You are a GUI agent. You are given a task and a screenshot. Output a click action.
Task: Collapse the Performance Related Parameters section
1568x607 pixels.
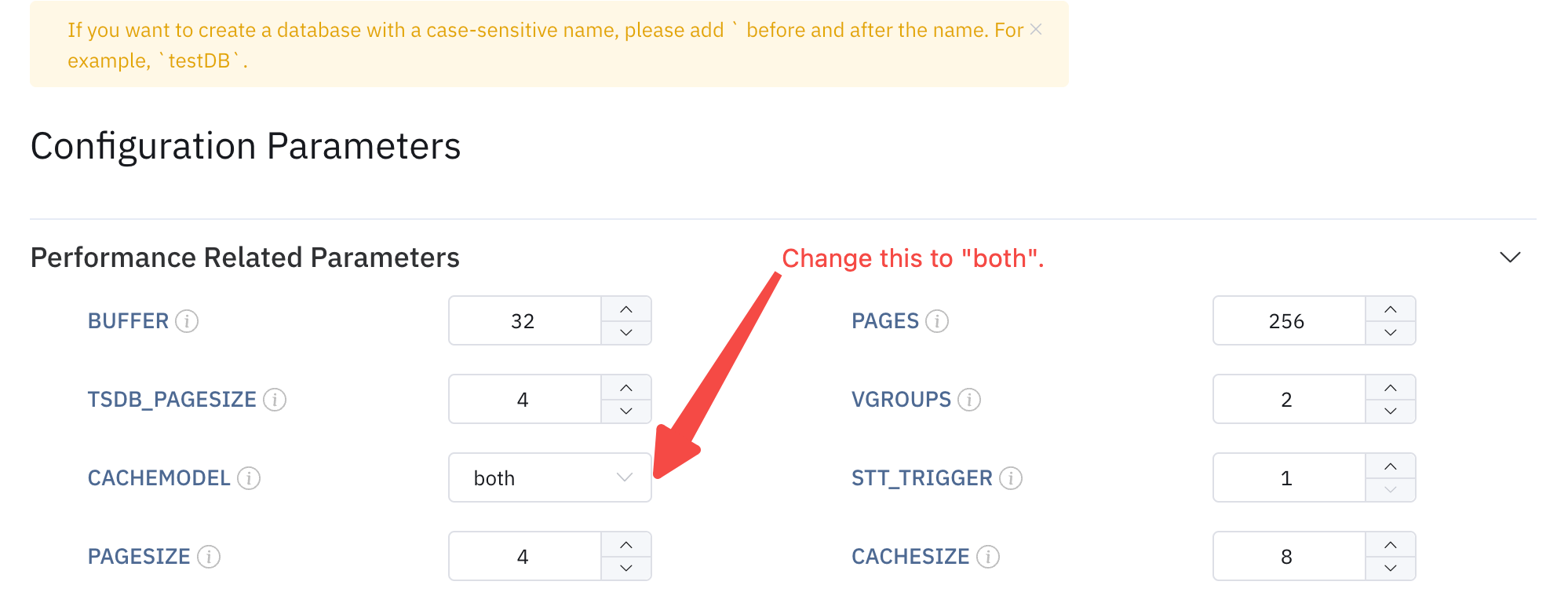click(x=1510, y=258)
